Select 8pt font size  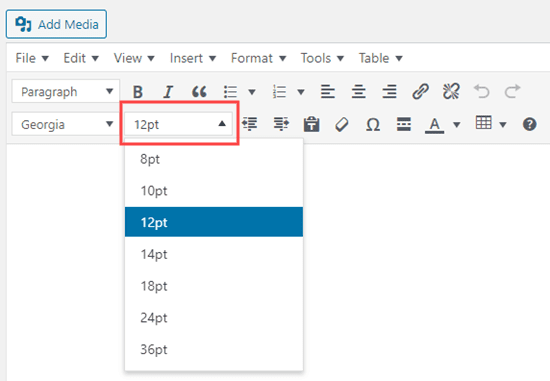(x=214, y=159)
